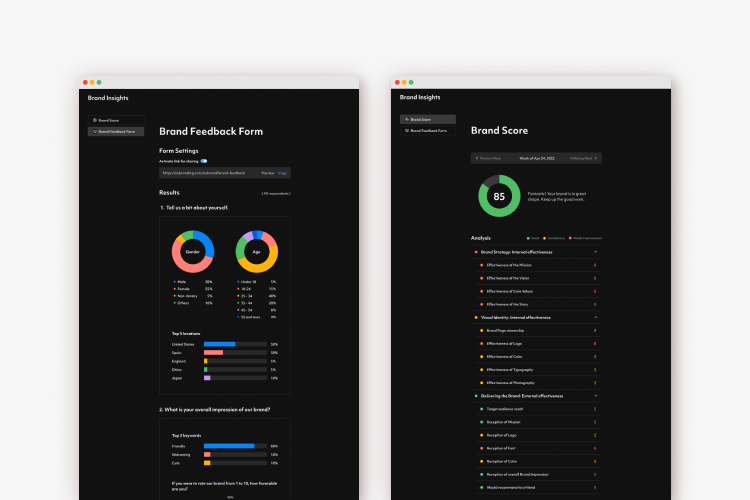Click Copy next to the share link

(283, 173)
